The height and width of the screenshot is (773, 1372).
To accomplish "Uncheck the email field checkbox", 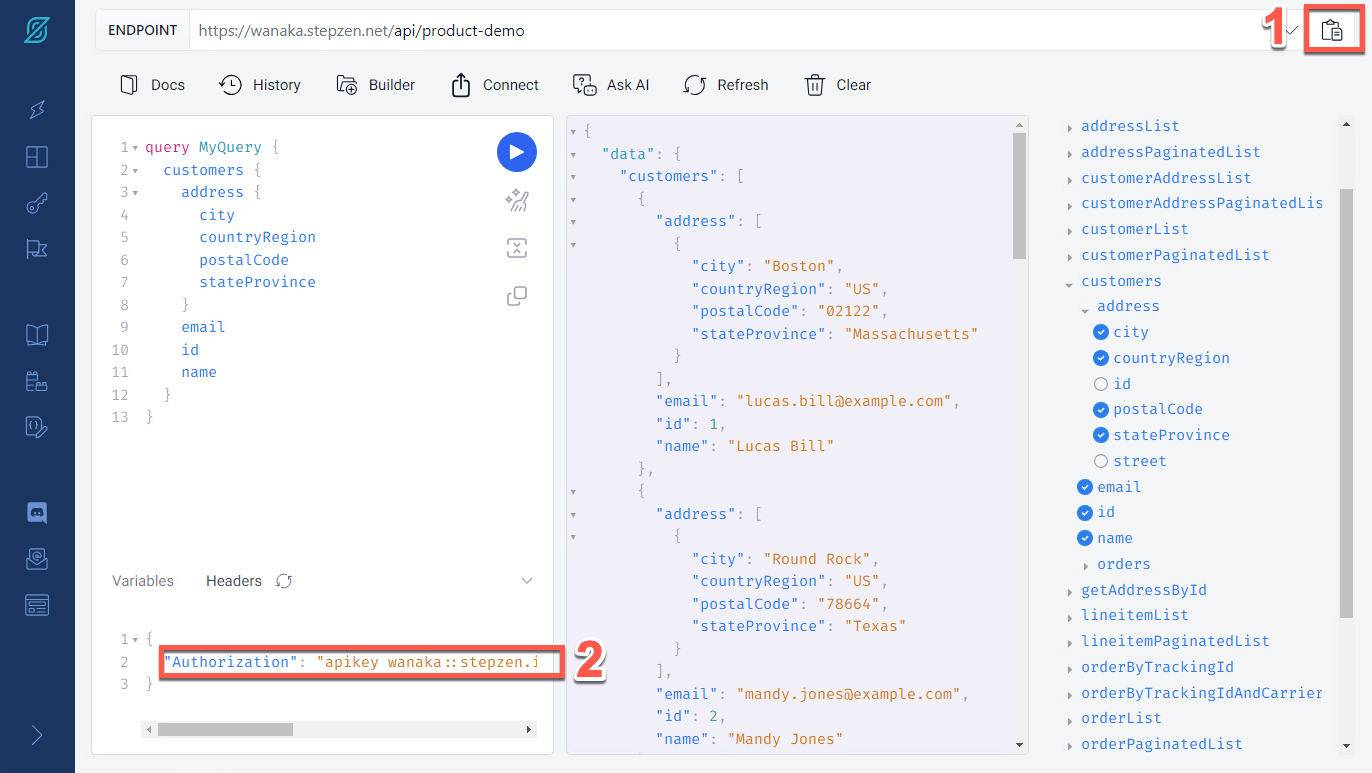I will [x=1085, y=487].
